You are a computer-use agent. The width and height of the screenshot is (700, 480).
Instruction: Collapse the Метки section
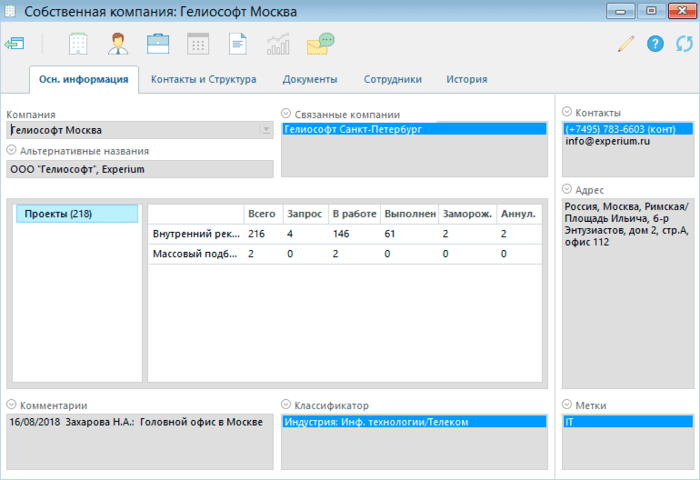point(567,405)
